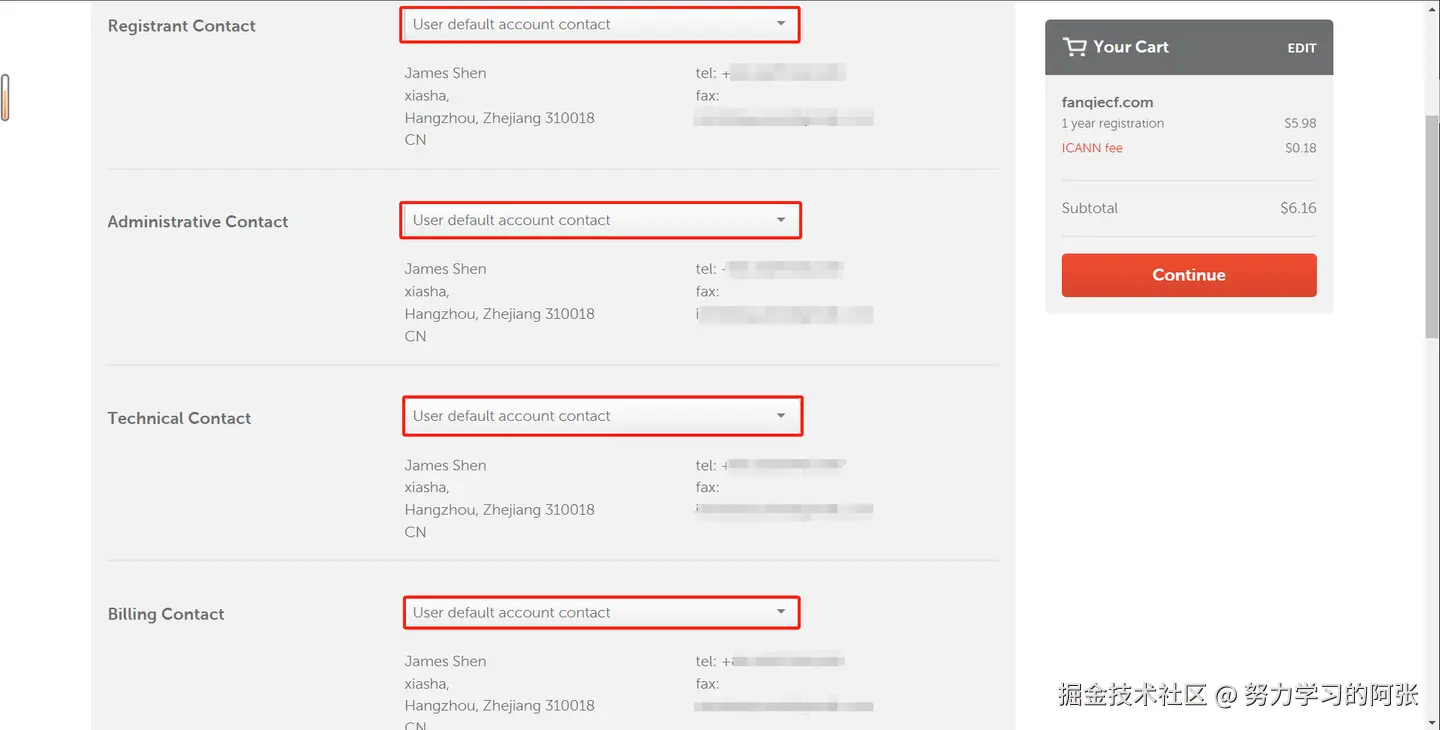The image size is (1440, 730).
Task: Click the fanqiecf.com domain name
Action: coord(1107,102)
